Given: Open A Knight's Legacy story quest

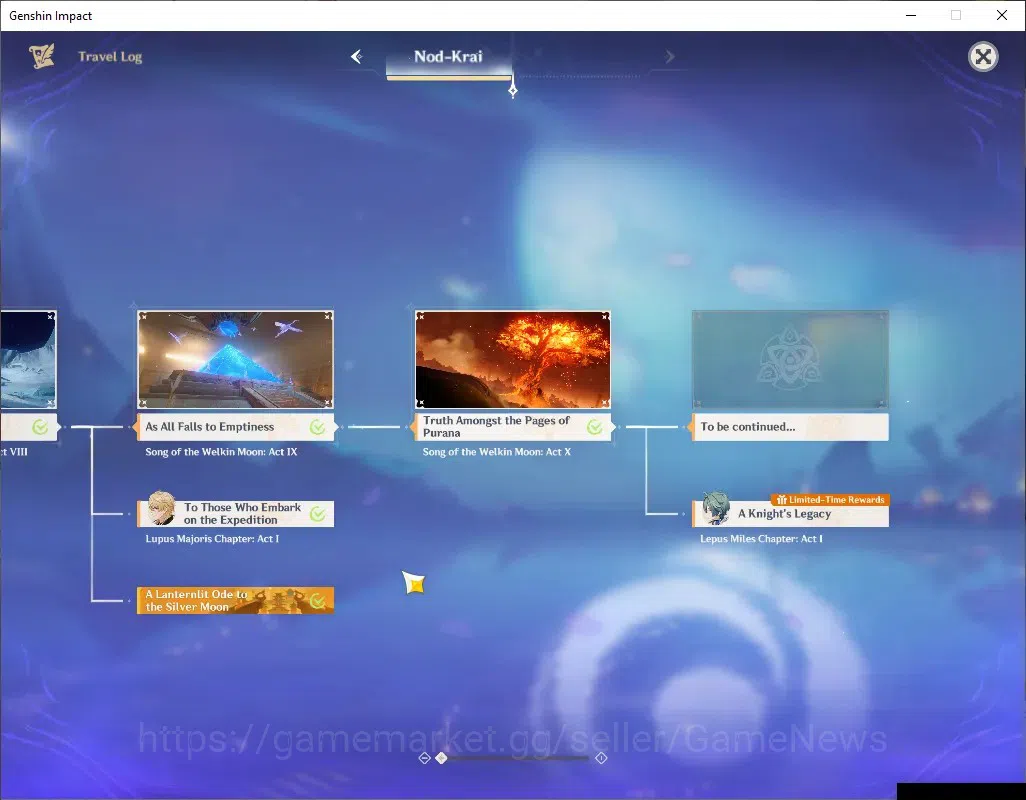Looking at the screenshot, I should click(x=790, y=513).
